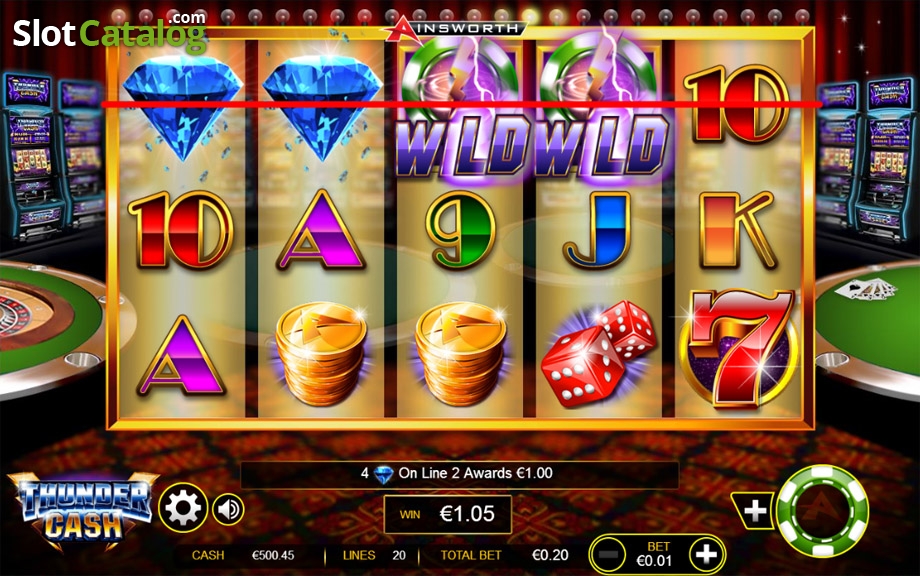Click the red dice symbol
Screen dimensions: 920x576
click(x=598, y=354)
